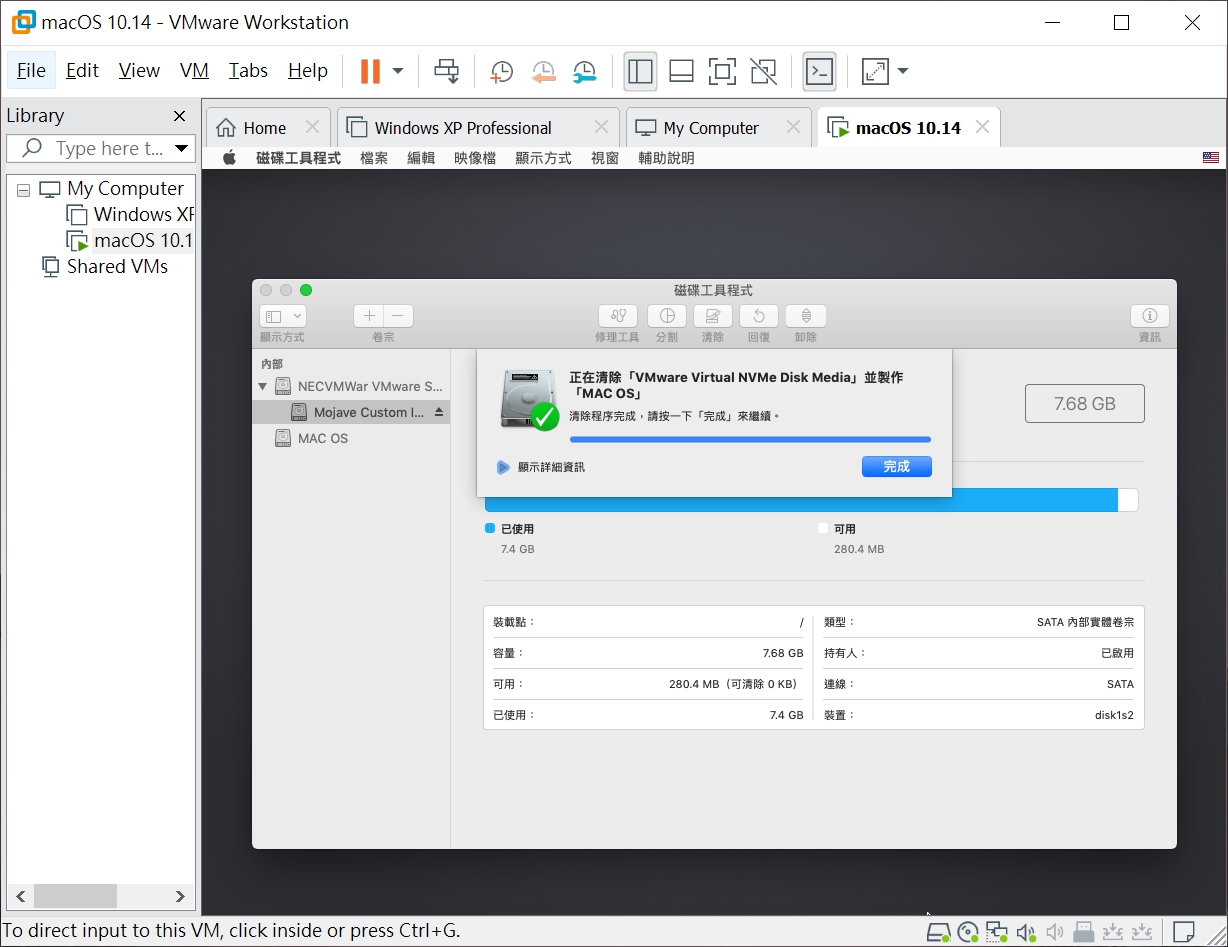Select Windows XP in the Library tree

[130, 214]
